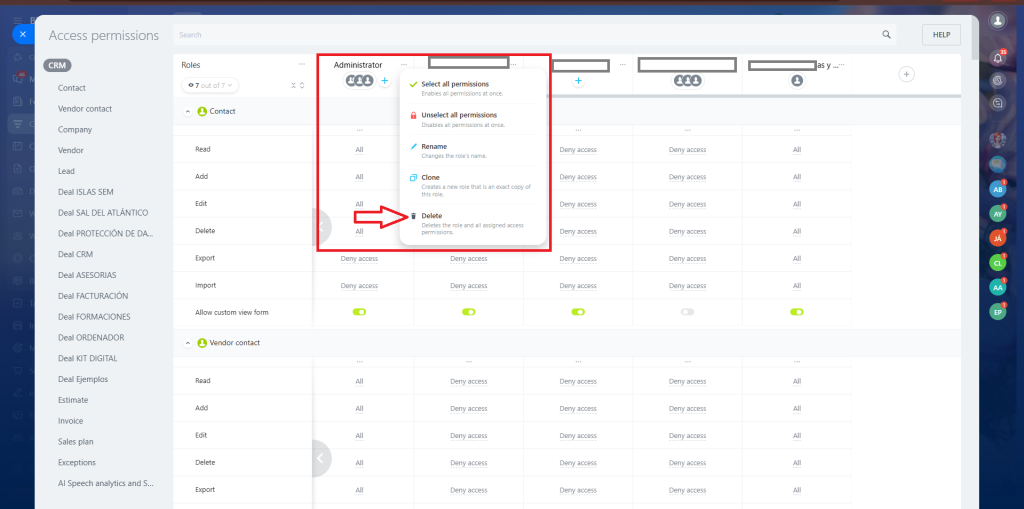This screenshot has height=509, width=1024.
Task: Open the "7 out of 7" roles filter
Action: [x=210, y=85]
